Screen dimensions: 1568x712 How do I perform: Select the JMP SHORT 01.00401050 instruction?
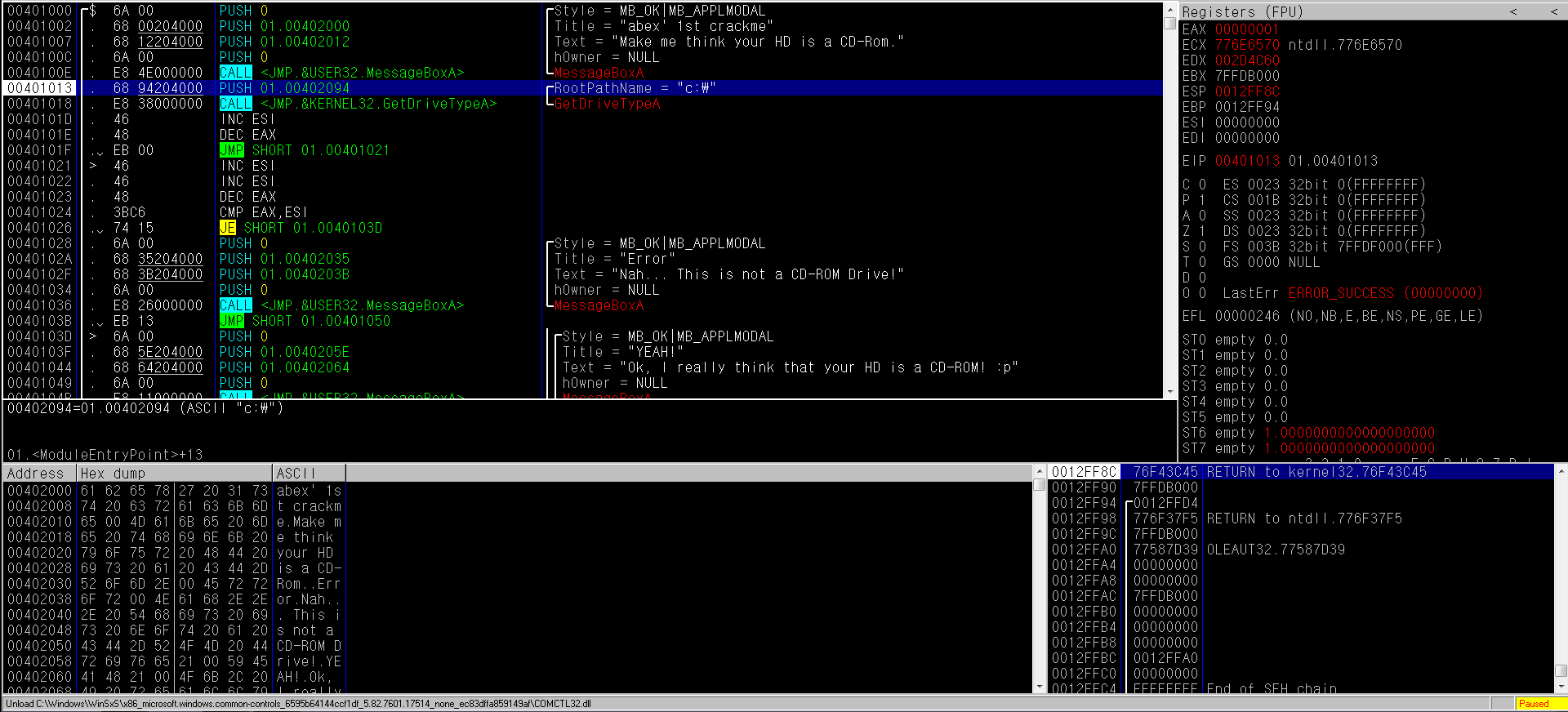coord(305,321)
